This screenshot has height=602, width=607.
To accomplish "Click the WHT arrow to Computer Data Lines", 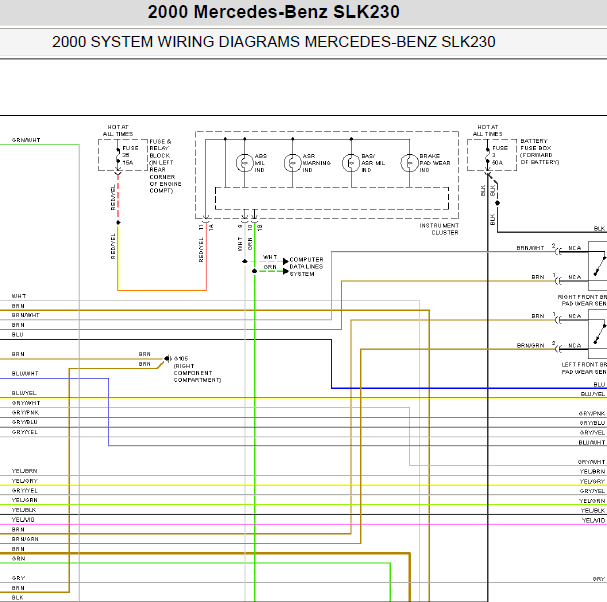I will pyautogui.click(x=286, y=261).
